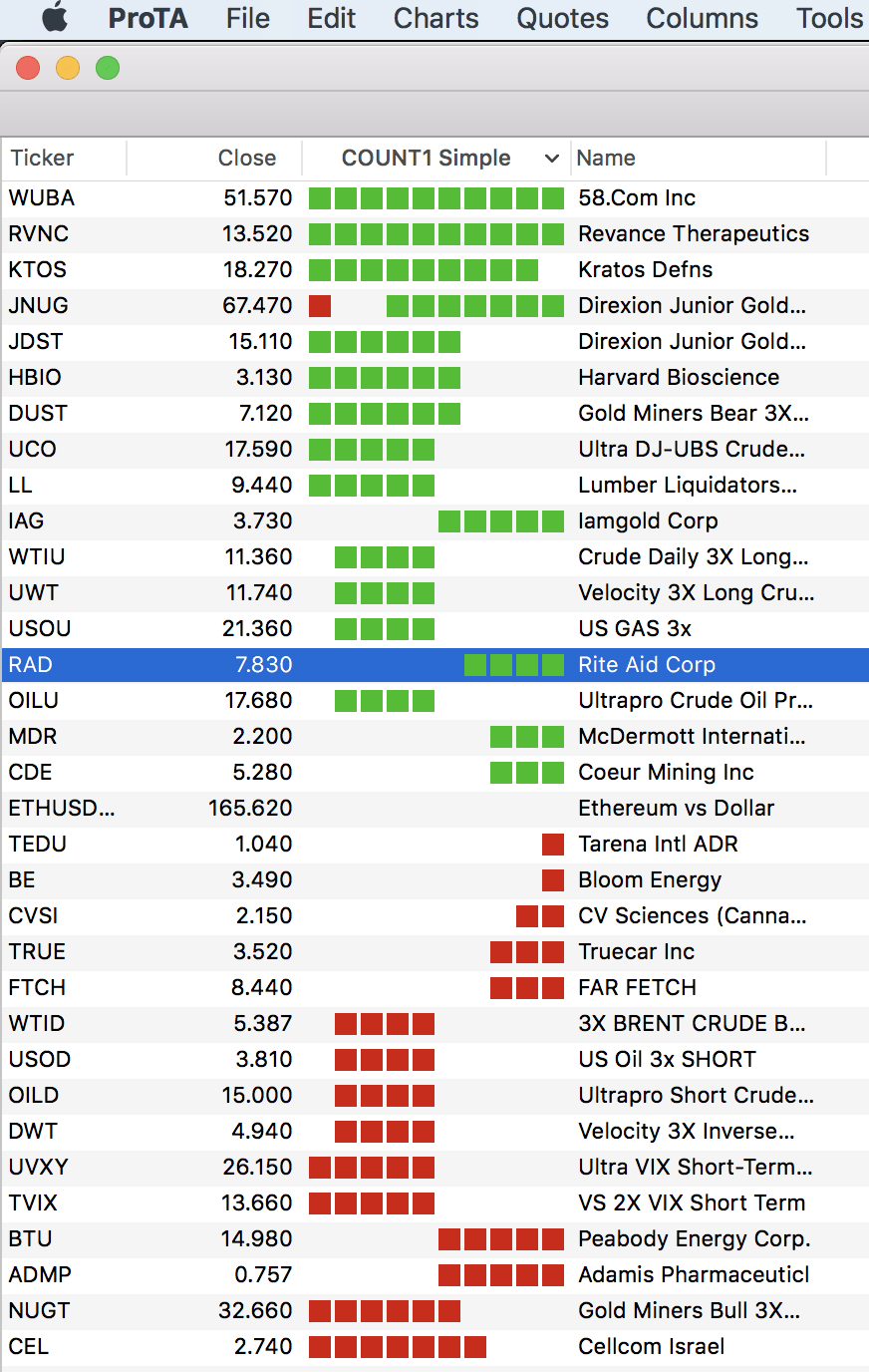This screenshot has height=1372, width=869.
Task: Select the WTIU ticker
Action: pos(37,556)
